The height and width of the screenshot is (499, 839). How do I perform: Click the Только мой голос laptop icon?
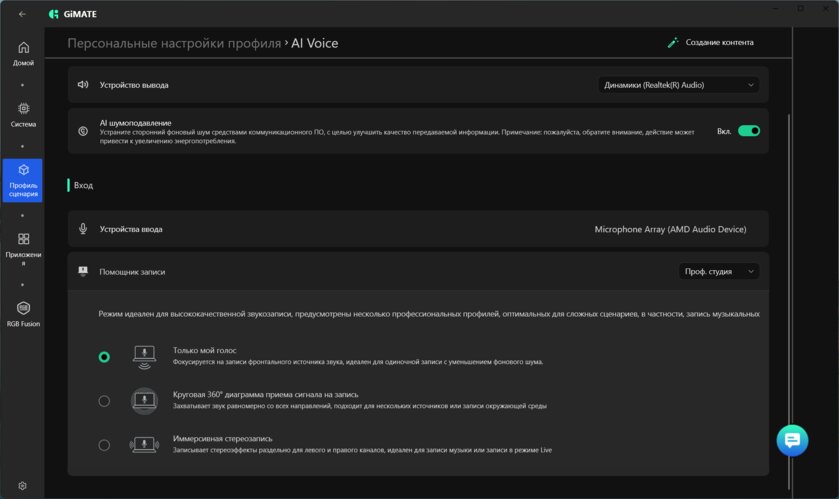144,357
